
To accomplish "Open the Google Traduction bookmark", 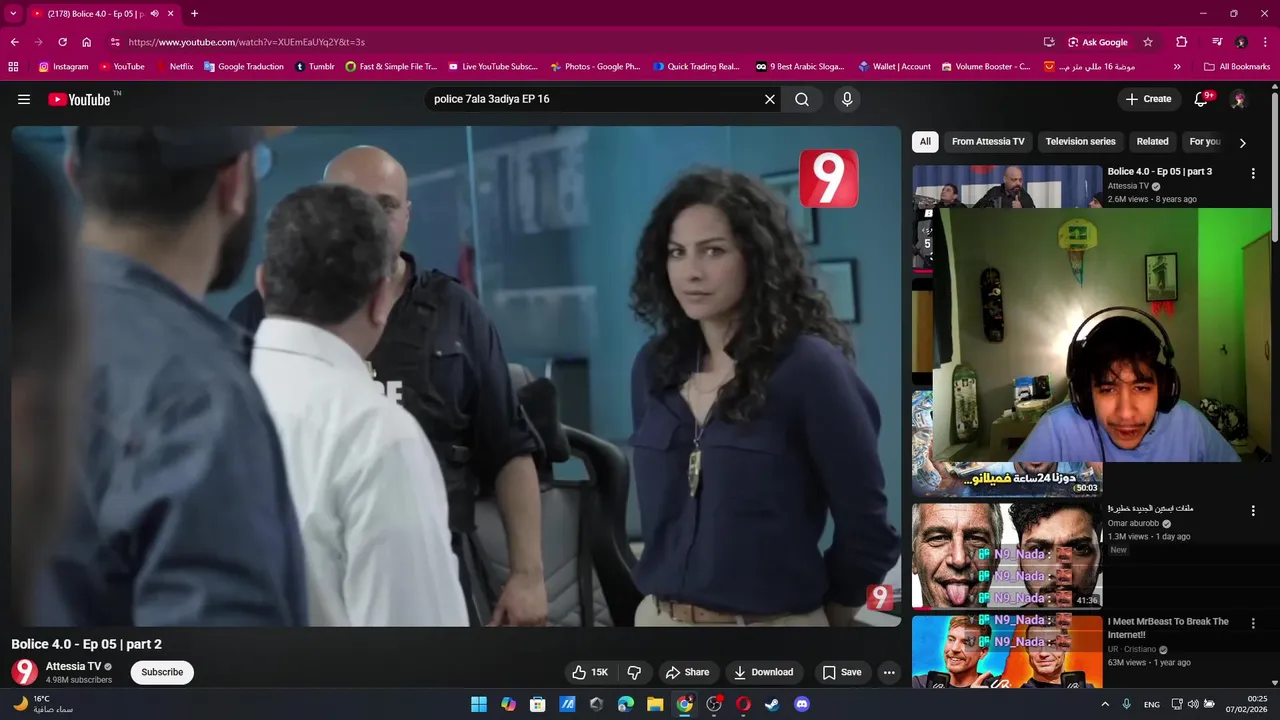I will click(243, 67).
